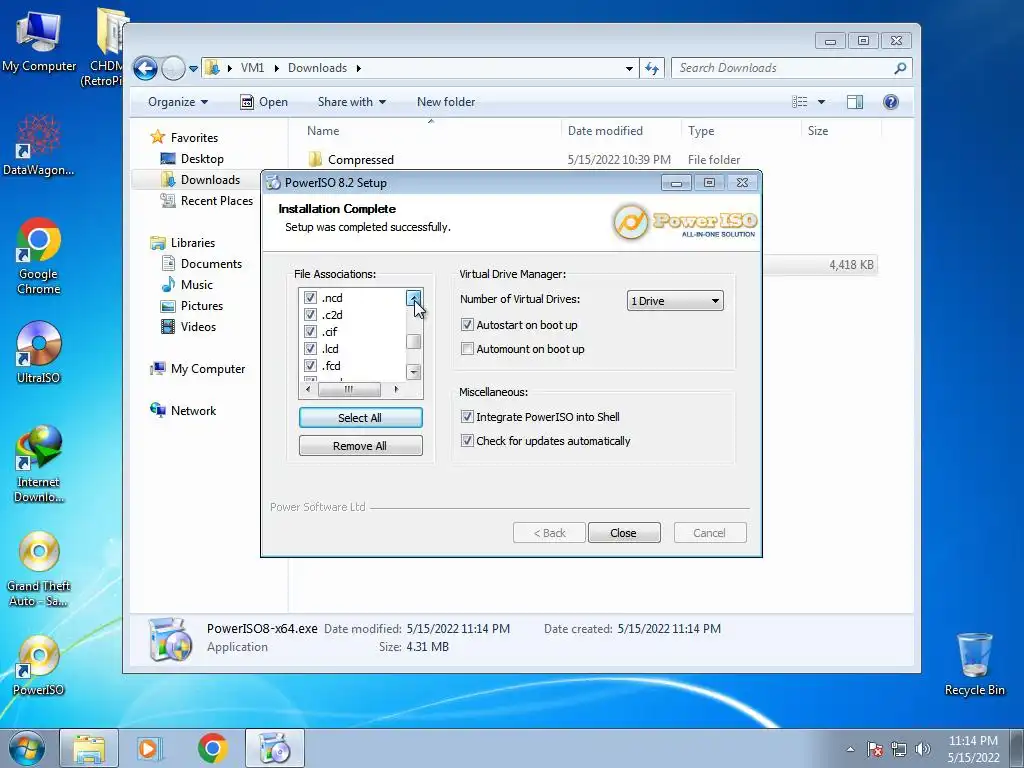Change view icon in Explorer toolbar
The image size is (1024, 768).
click(800, 102)
